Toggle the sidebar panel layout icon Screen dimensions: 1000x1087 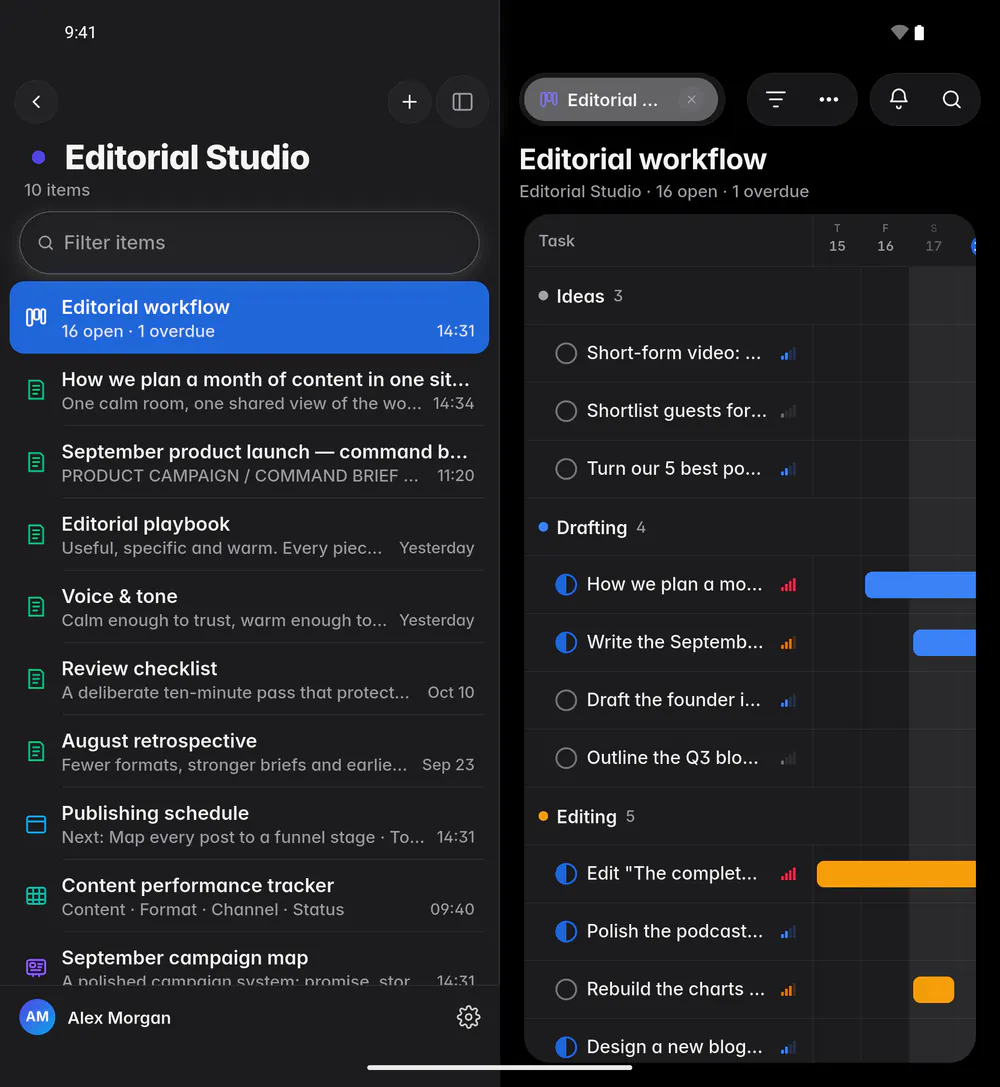click(x=462, y=102)
